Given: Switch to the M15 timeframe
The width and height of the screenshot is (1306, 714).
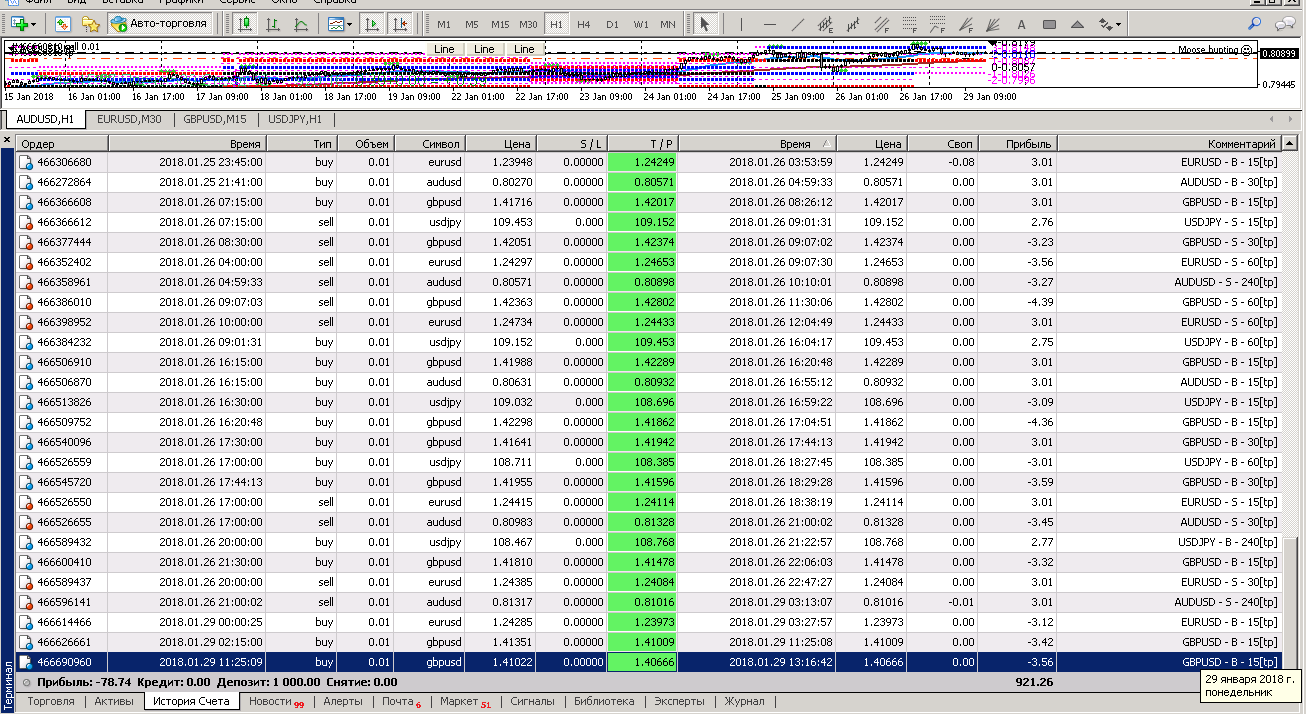Looking at the screenshot, I should pos(500,23).
